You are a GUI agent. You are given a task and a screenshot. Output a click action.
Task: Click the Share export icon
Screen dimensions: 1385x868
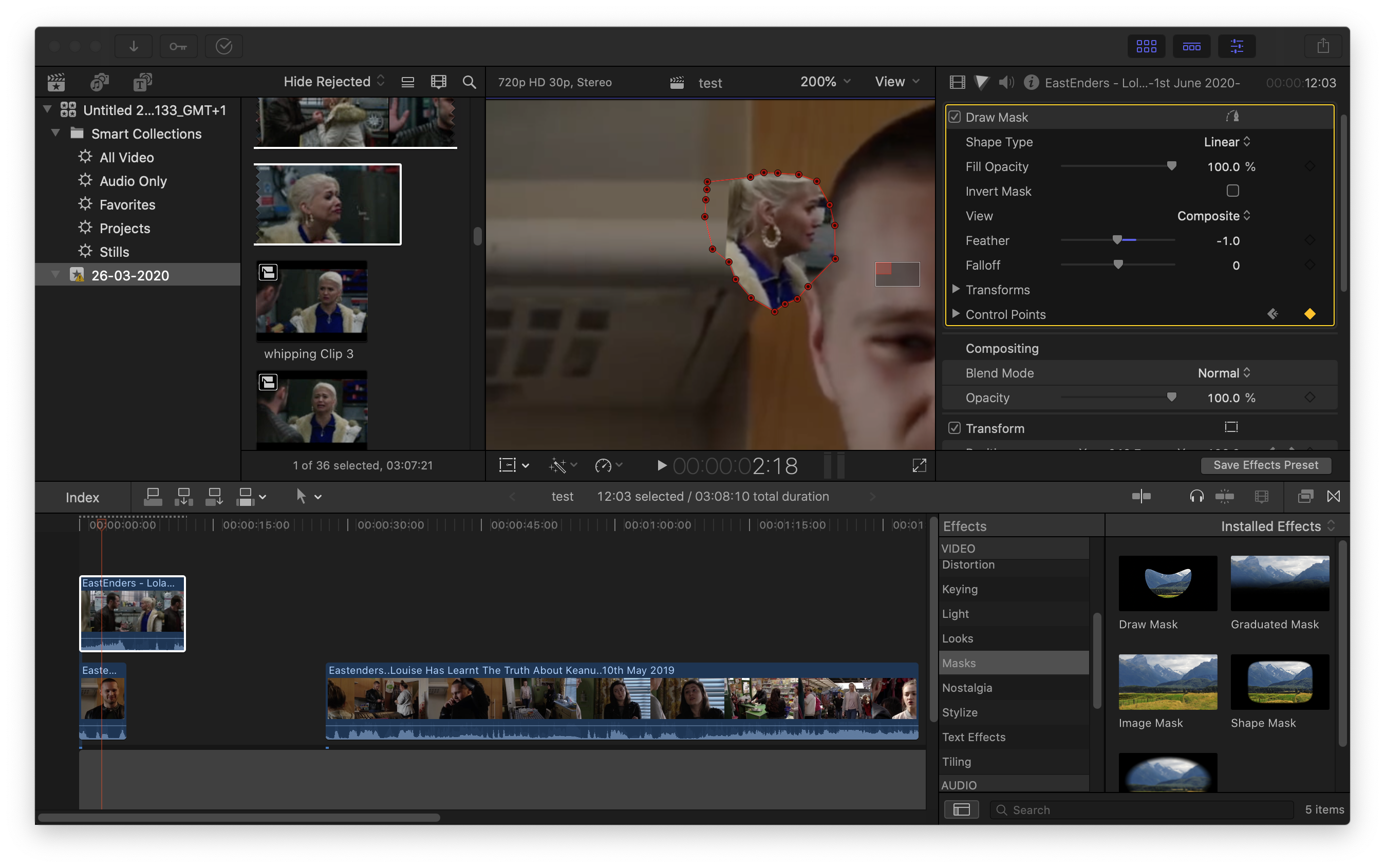click(x=1323, y=47)
